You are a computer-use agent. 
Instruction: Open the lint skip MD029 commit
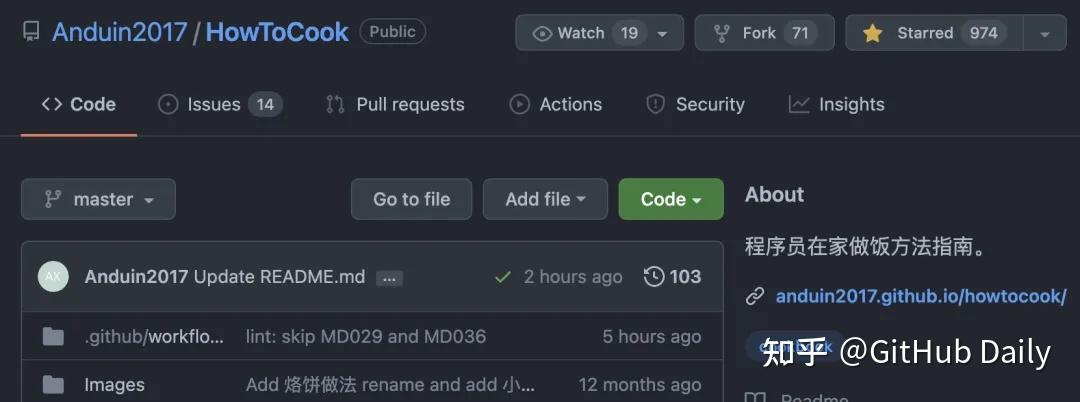coord(366,337)
